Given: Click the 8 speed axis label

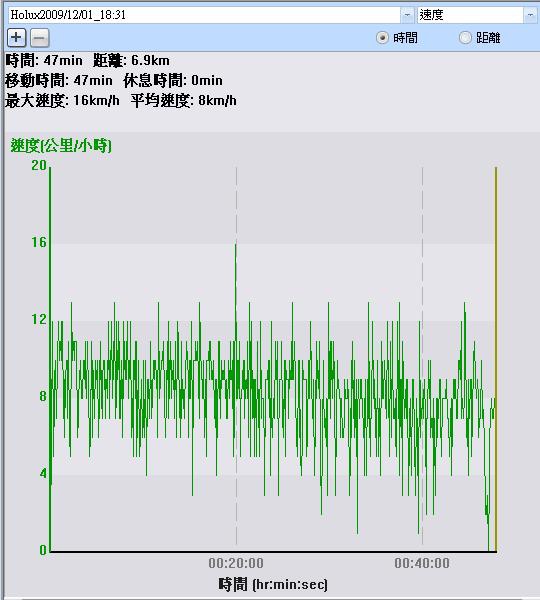Looking at the screenshot, I should (x=43, y=396).
